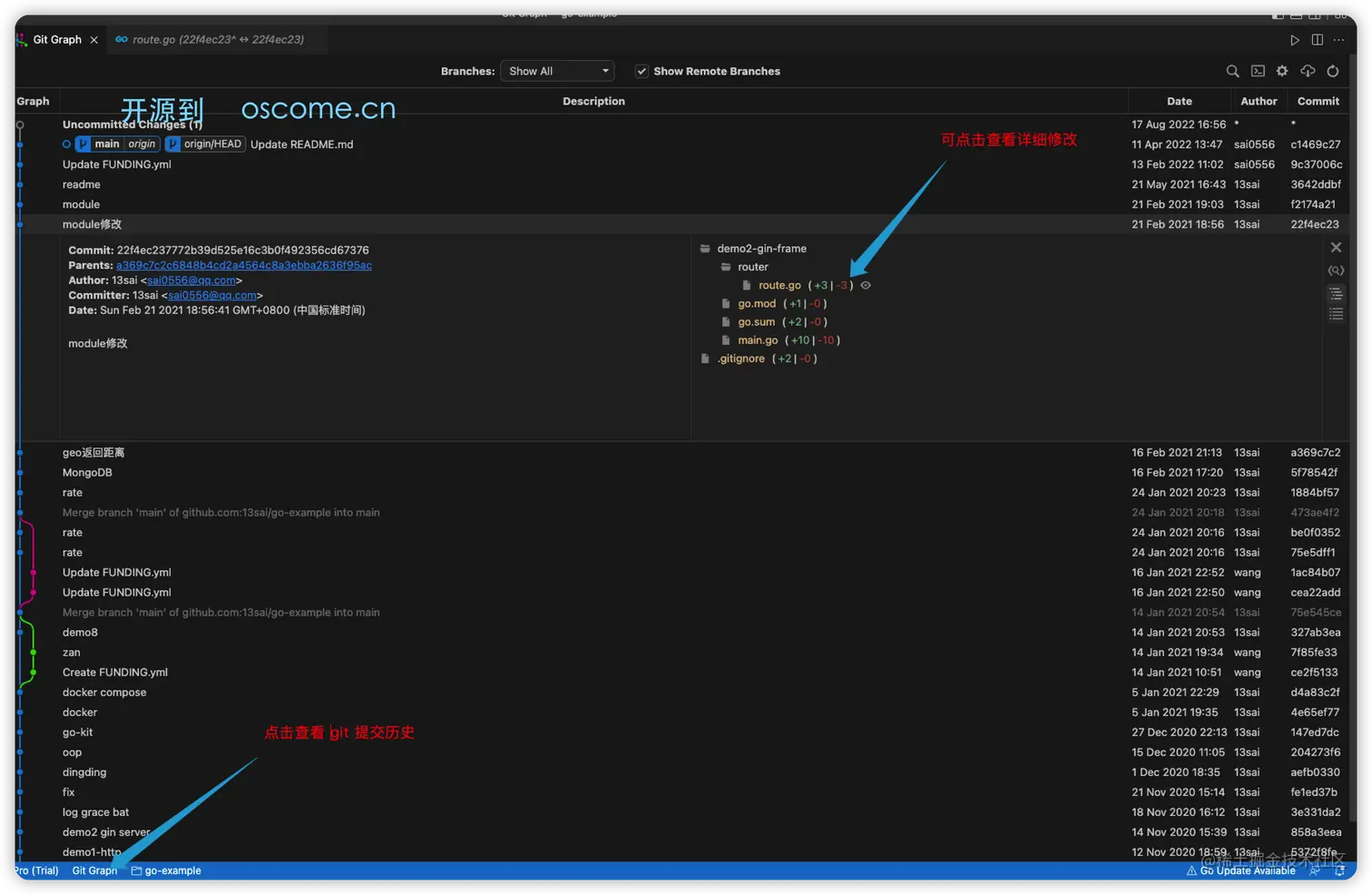
Task: Preview route.go changes via the eye icon
Action: tap(864, 284)
